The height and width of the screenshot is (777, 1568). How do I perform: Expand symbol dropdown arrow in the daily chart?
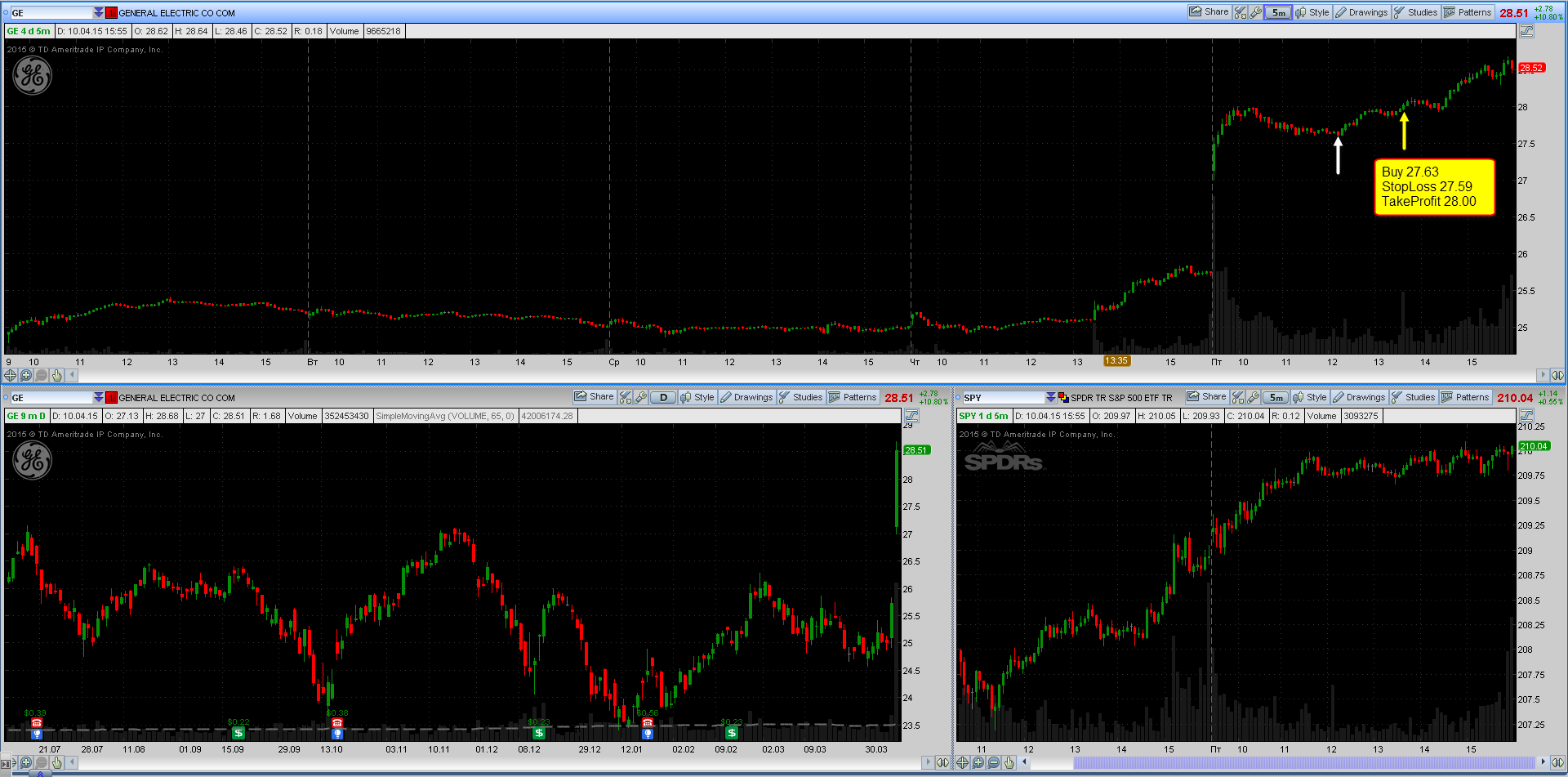99,398
